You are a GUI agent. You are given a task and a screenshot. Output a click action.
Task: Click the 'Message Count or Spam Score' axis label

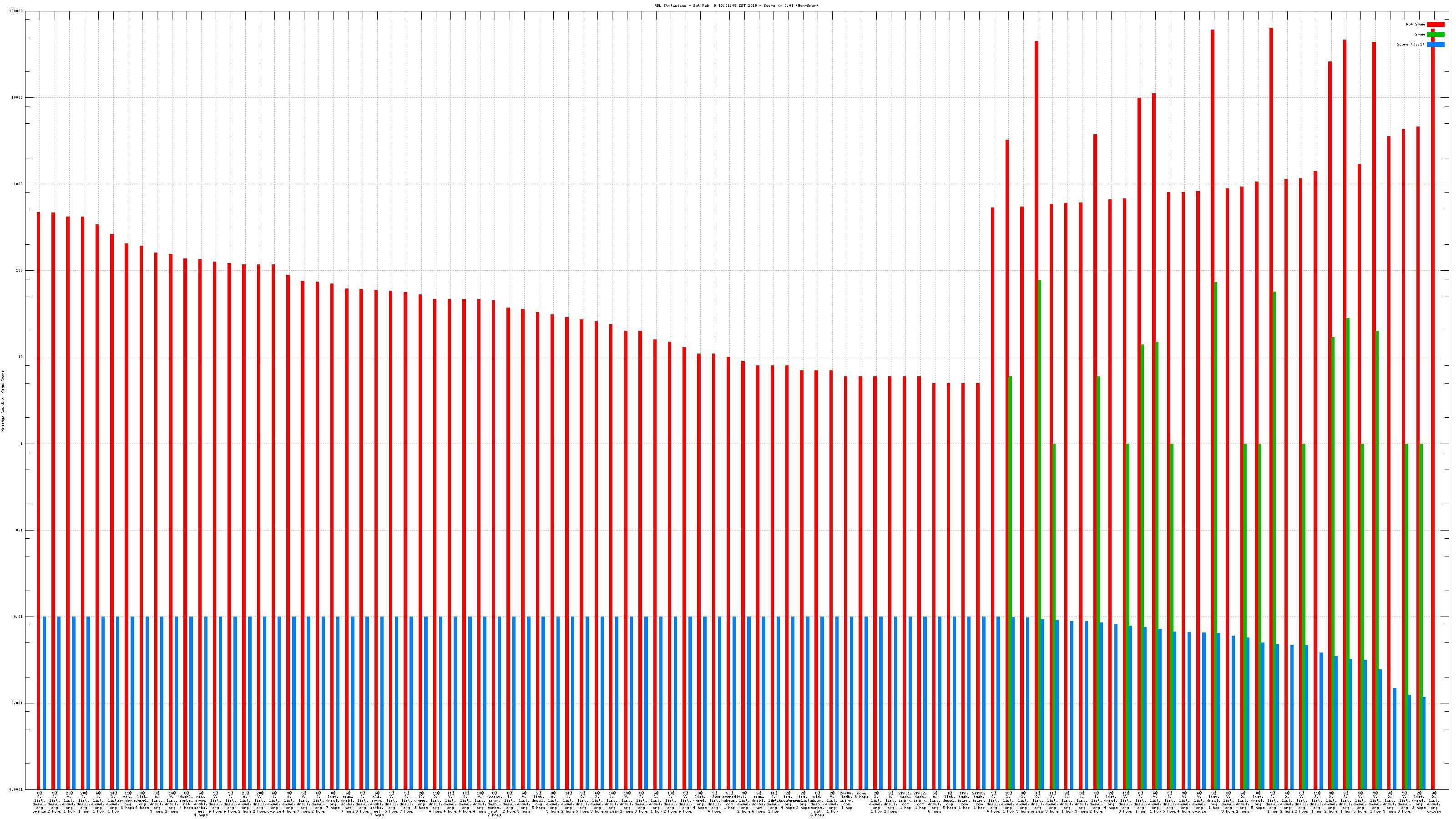3,401
